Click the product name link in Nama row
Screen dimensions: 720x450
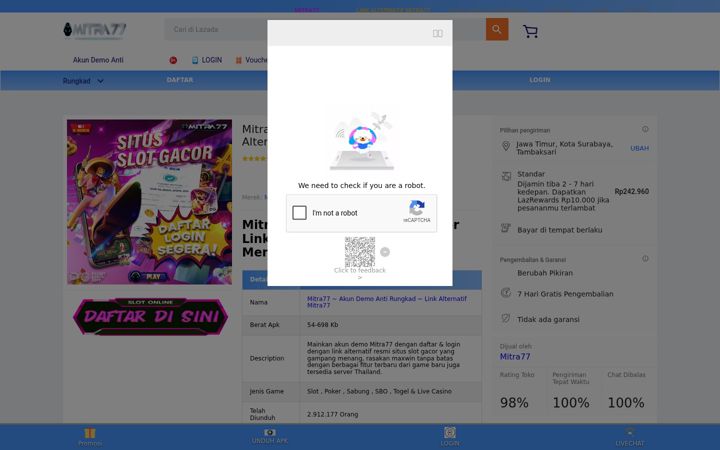point(387,302)
